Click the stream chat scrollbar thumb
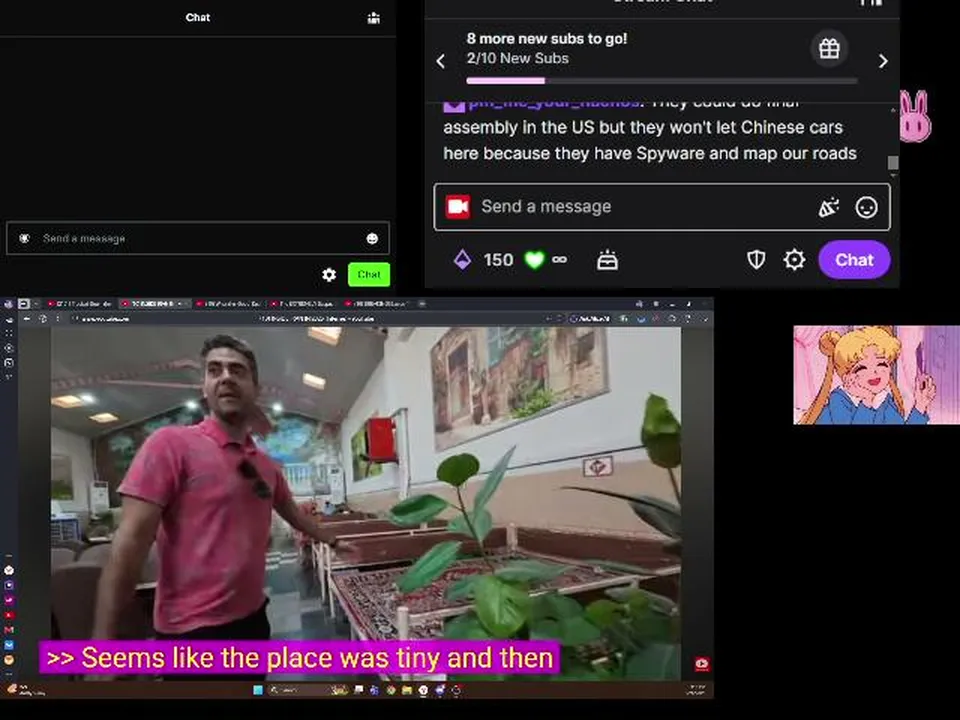The height and width of the screenshot is (720, 960). coord(893,162)
